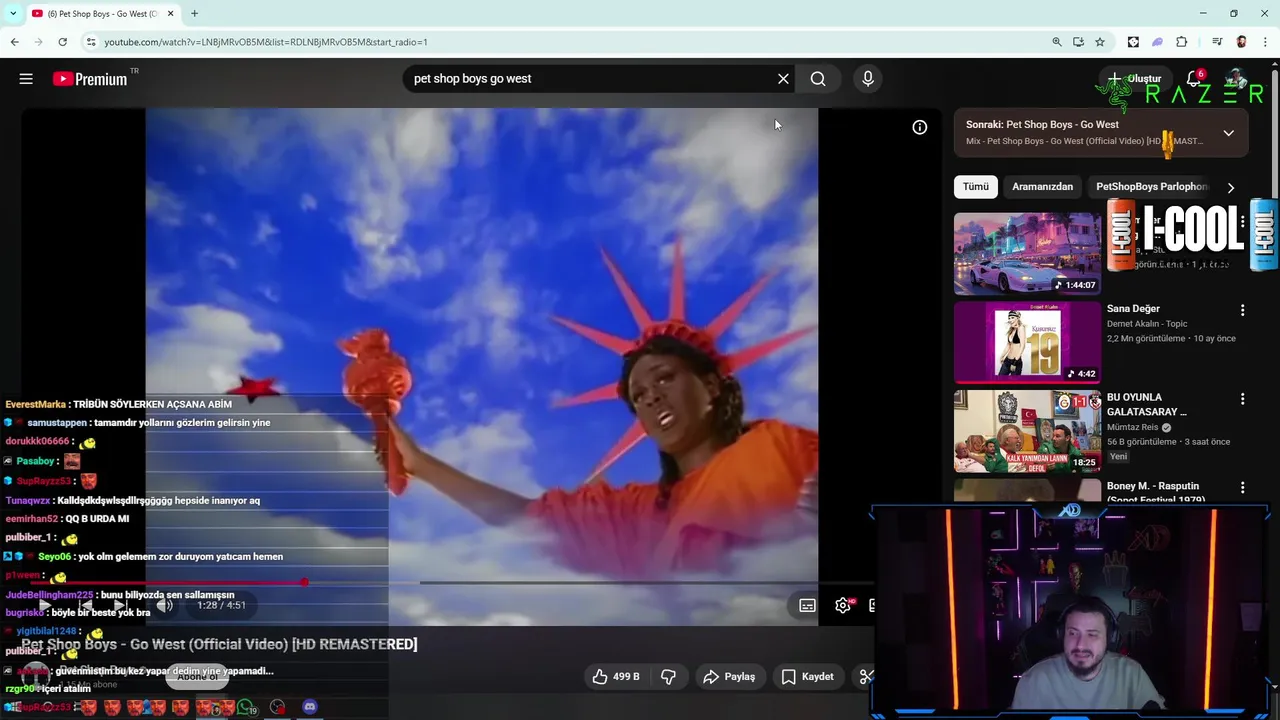The width and height of the screenshot is (1280, 720).
Task: Open BU OYUNLA GALATASARAY title link
Action: (1147, 404)
